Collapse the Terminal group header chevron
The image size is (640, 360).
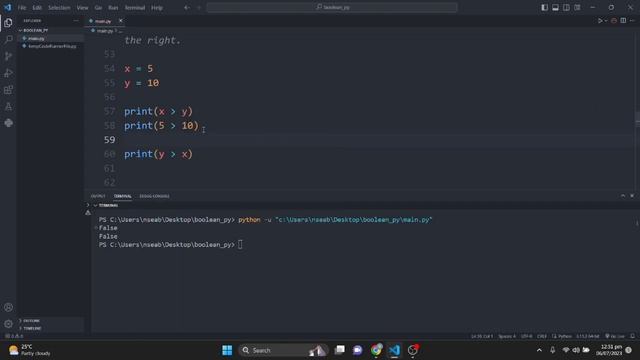click(95, 205)
